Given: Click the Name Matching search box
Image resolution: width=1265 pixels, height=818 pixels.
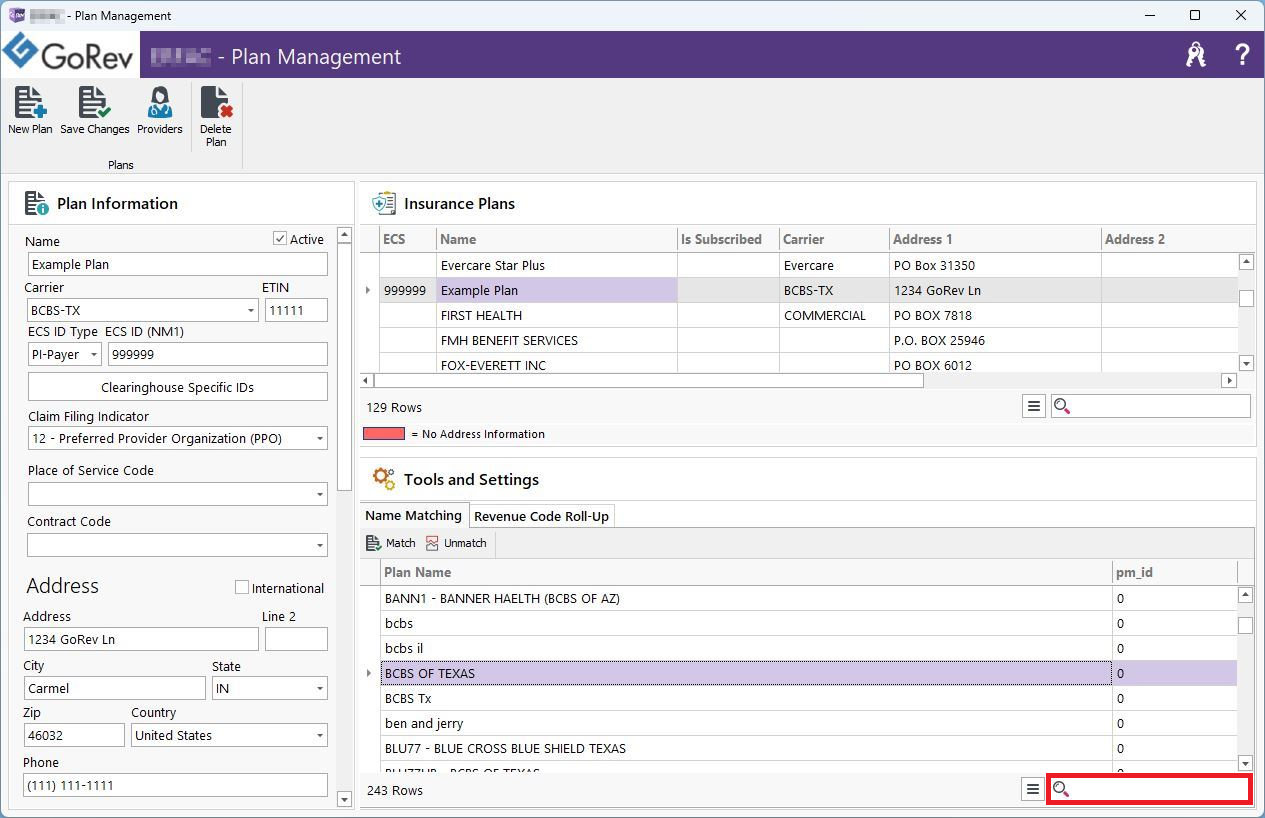Looking at the screenshot, I should tap(1150, 789).
